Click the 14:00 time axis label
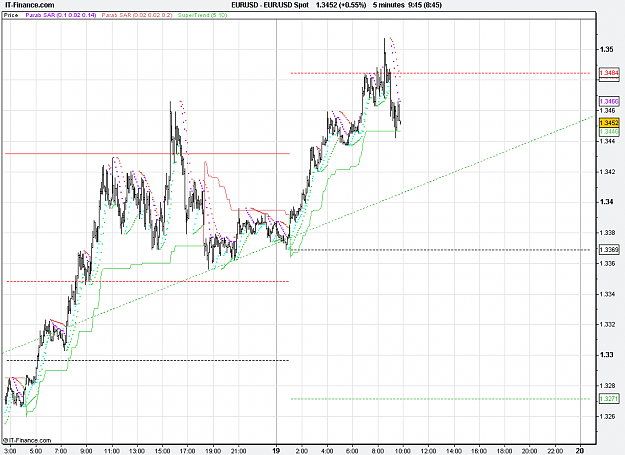 click(454, 451)
